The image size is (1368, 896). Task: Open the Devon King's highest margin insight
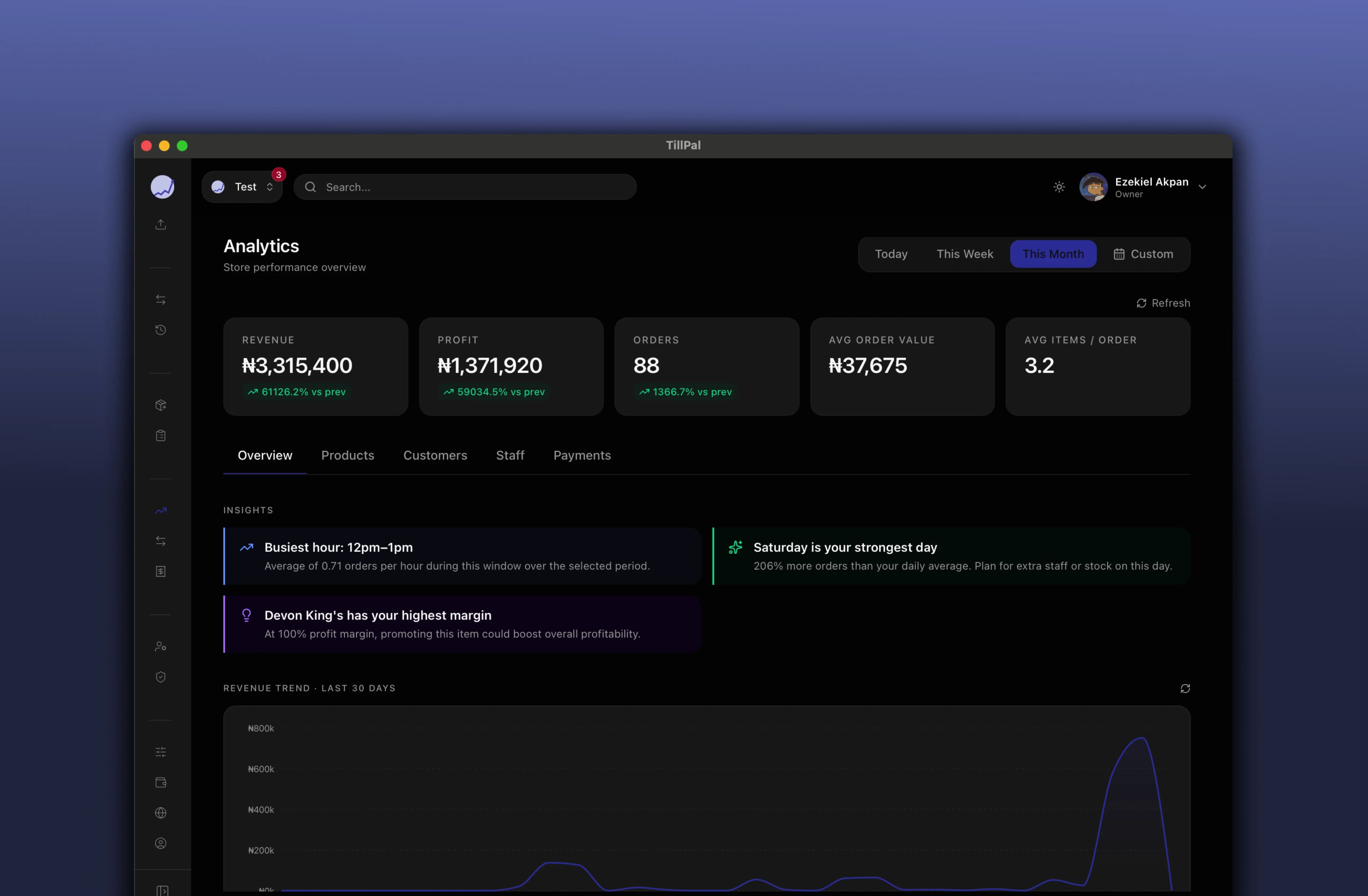point(462,624)
